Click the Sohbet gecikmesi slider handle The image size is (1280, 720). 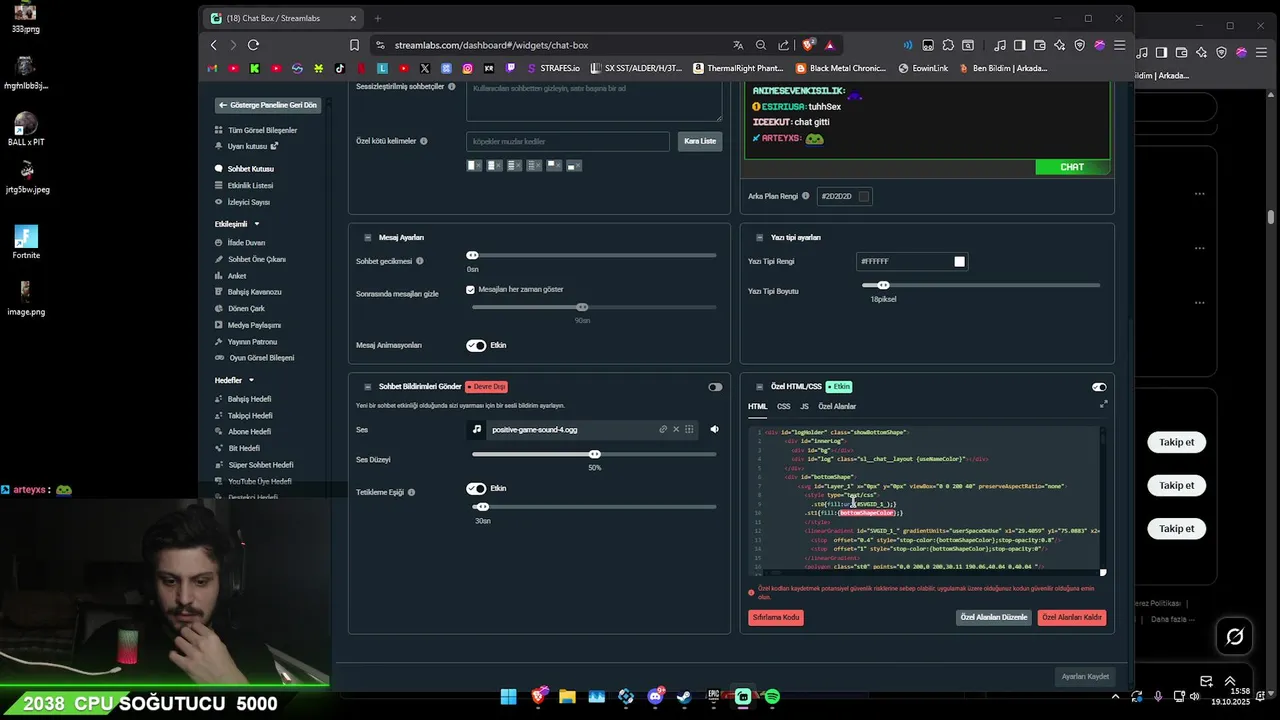pyautogui.click(x=473, y=255)
